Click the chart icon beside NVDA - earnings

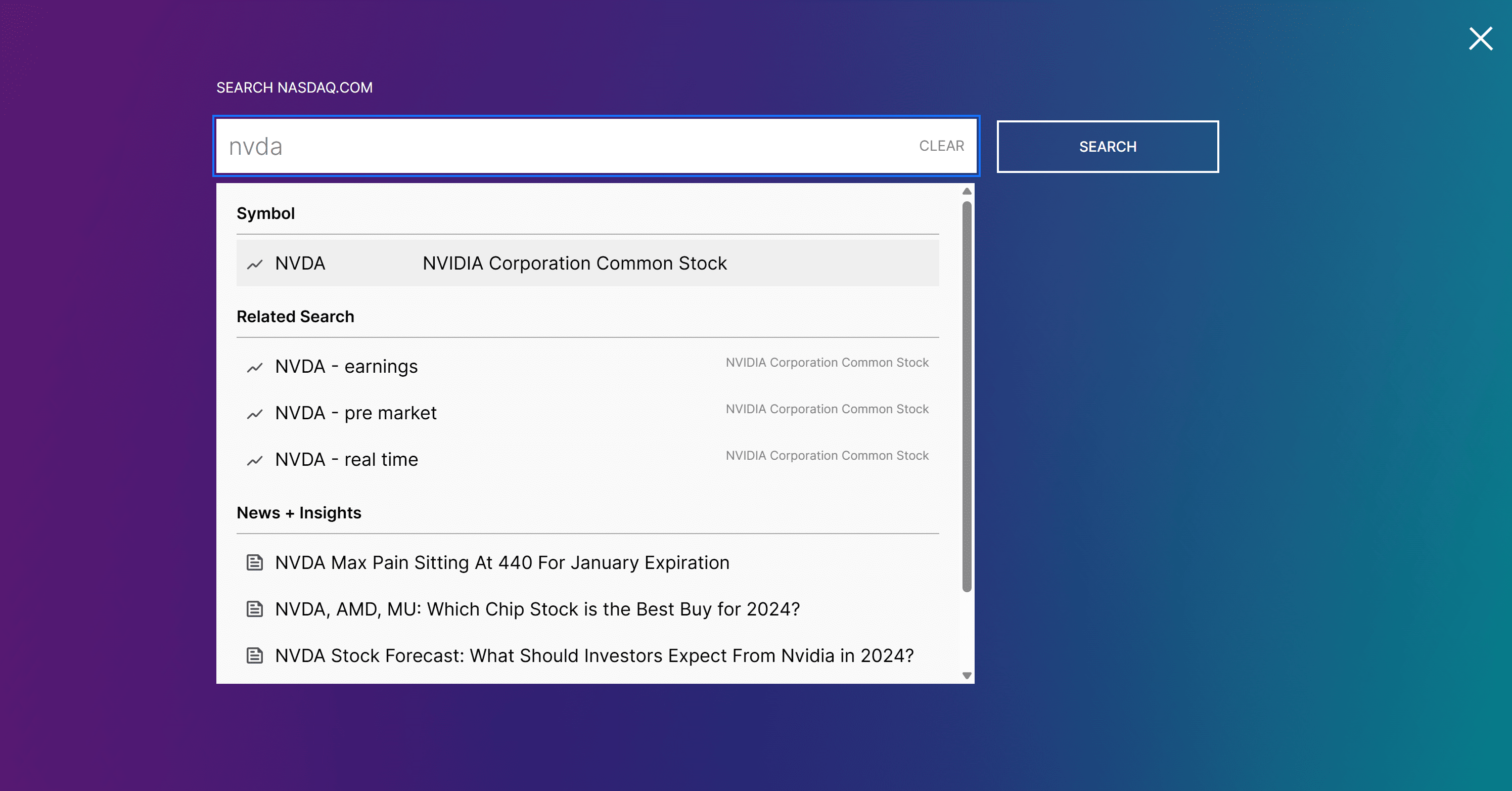[x=255, y=367]
